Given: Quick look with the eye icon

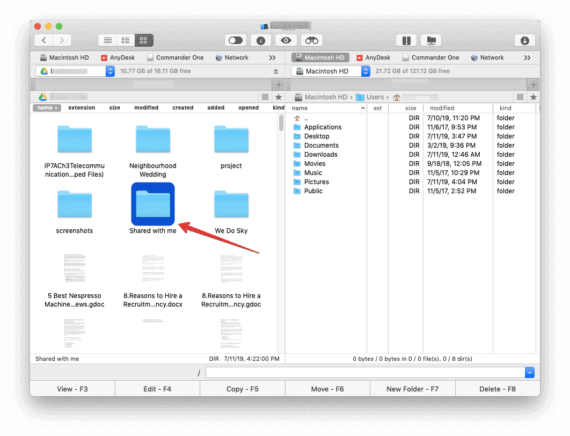Looking at the screenshot, I should tap(286, 40).
